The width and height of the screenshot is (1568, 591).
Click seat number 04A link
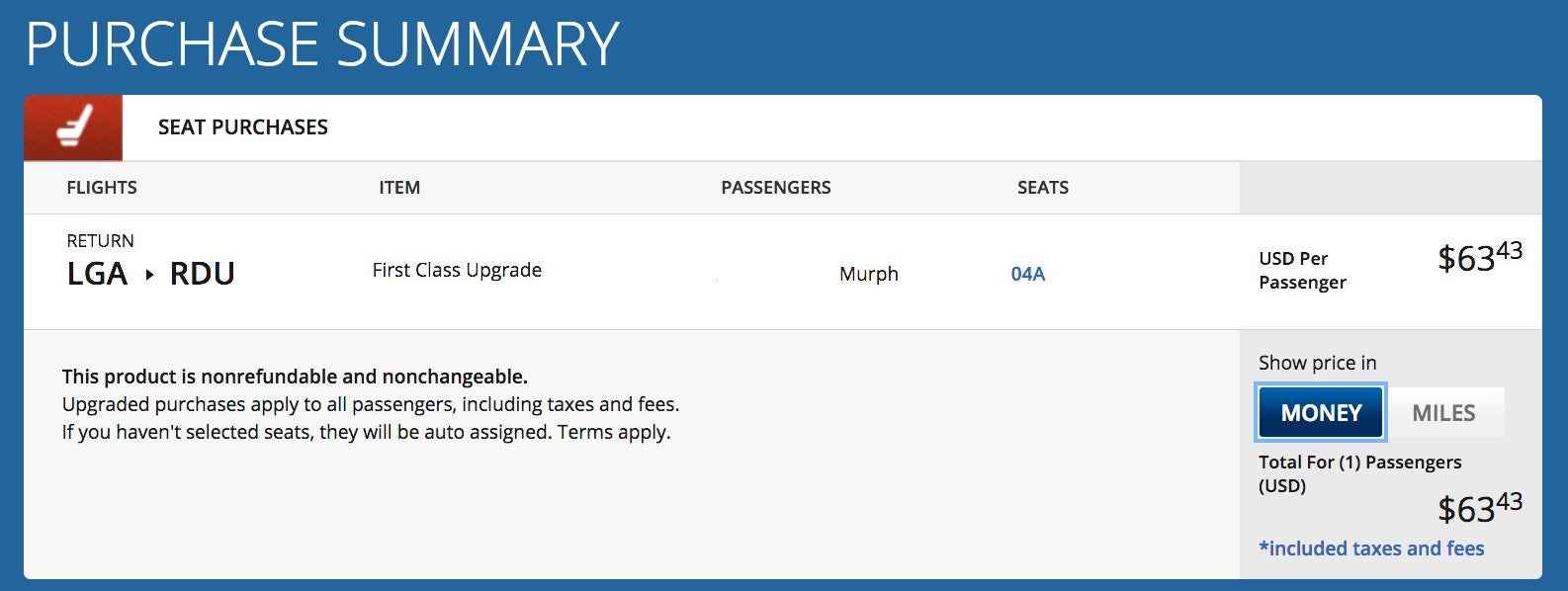1027,274
